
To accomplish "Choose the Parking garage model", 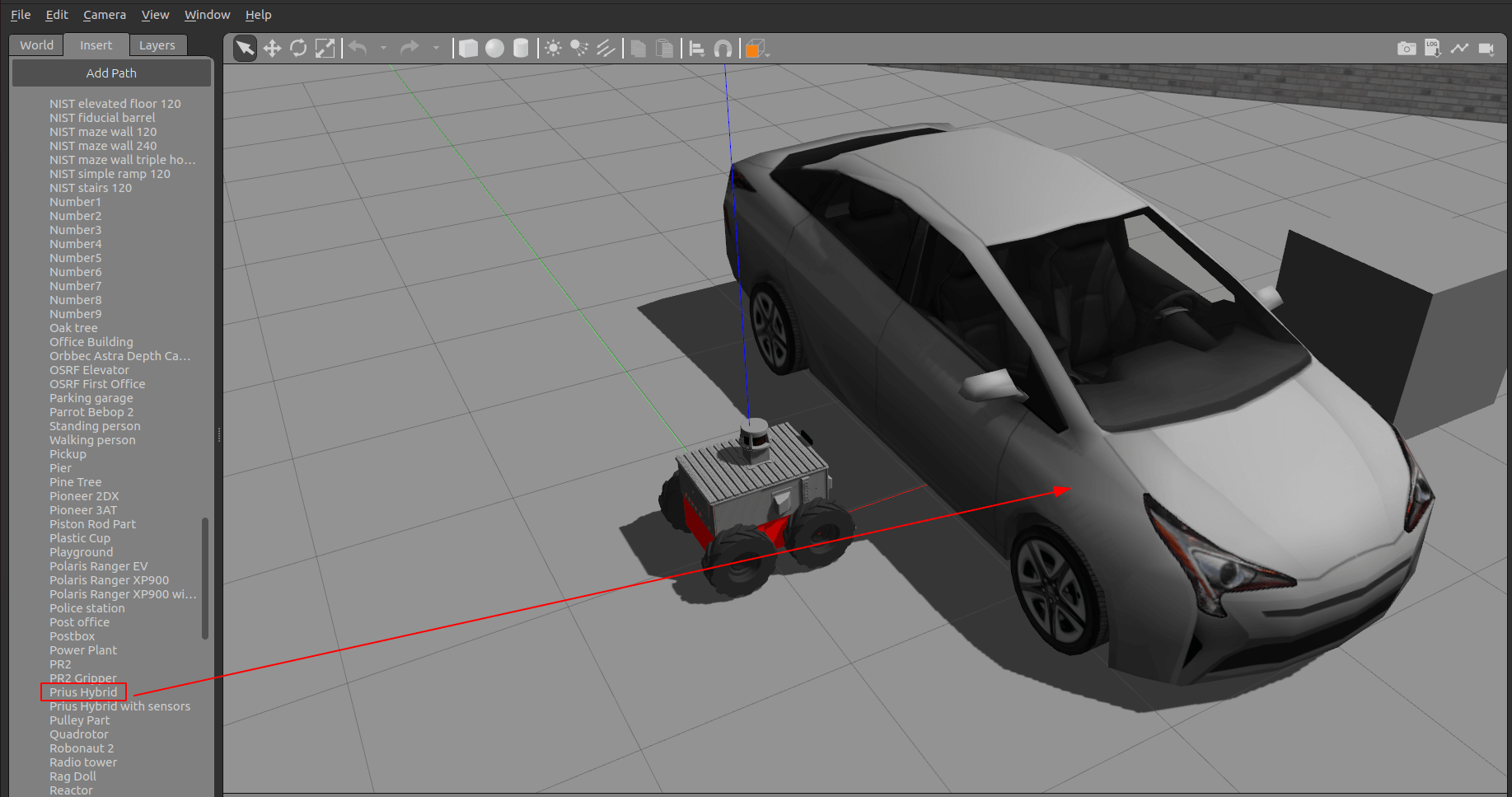I will 91,398.
